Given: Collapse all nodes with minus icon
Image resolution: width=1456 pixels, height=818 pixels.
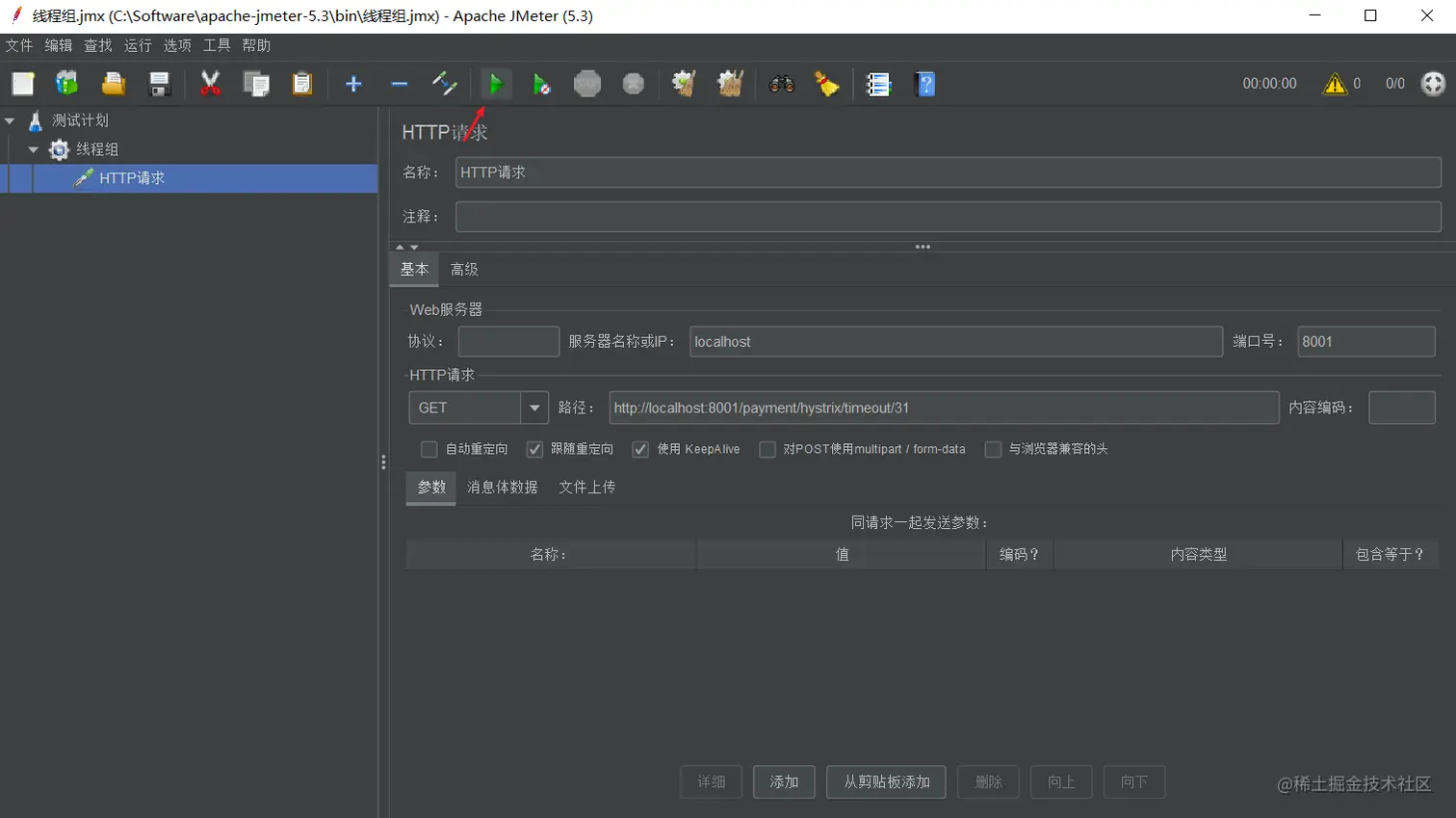Looking at the screenshot, I should [x=400, y=84].
